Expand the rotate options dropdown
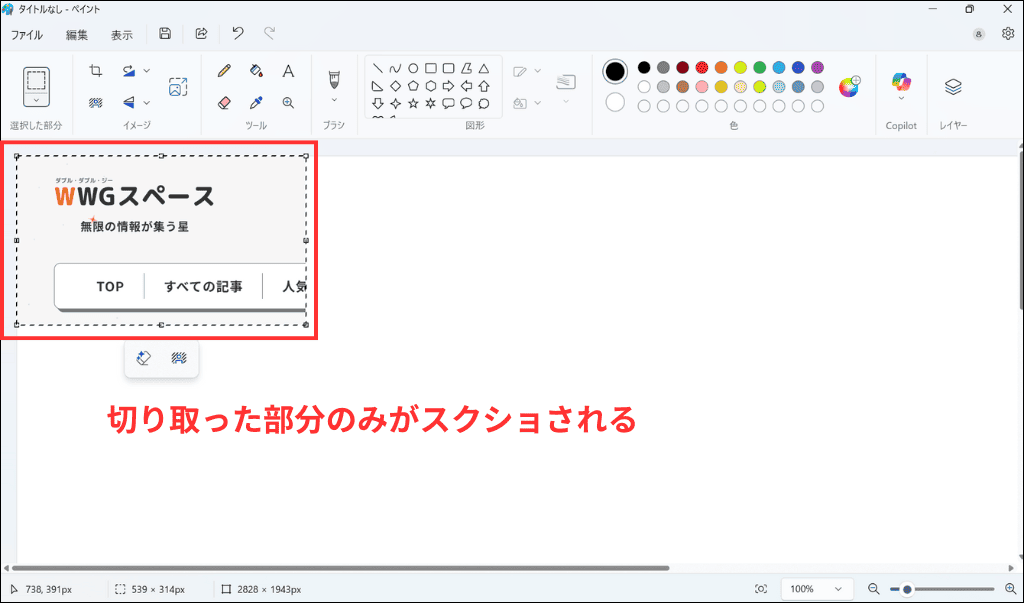The image size is (1024, 616). pyautogui.click(x=146, y=70)
